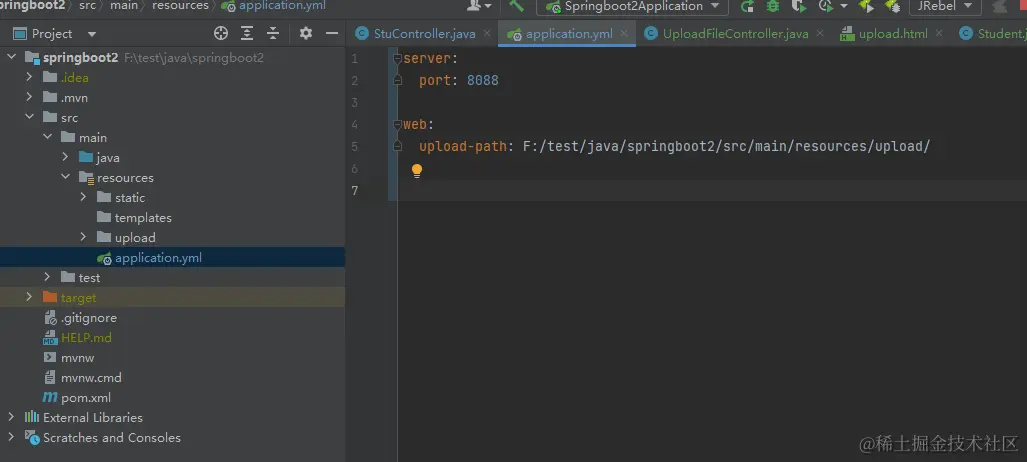This screenshot has height=462, width=1027.
Task: Expand Scratches and Consoles
Action: pyautogui.click(x=11, y=438)
